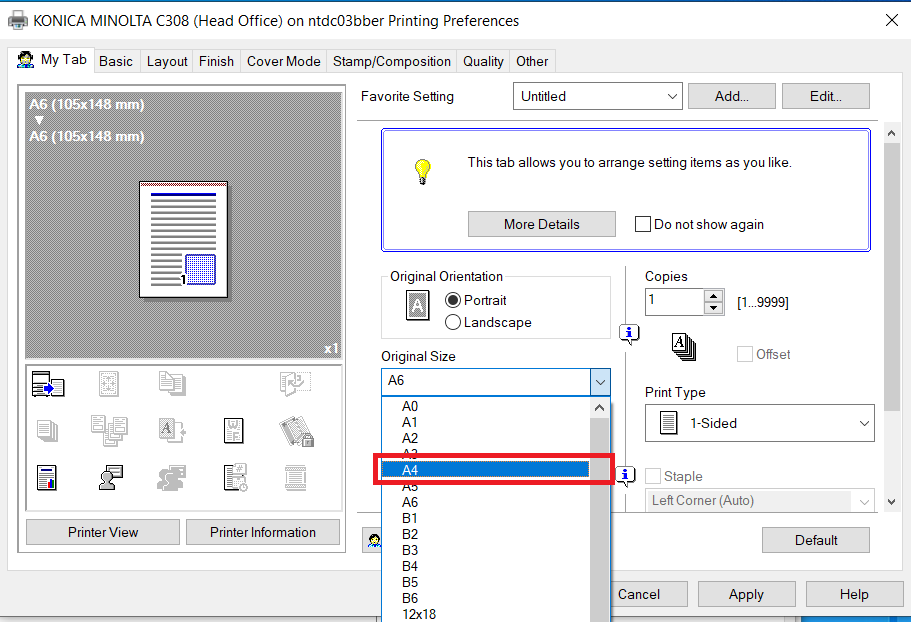911x622 pixels.
Task: Click the document with color bar chart icon
Action: click(46, 478)
